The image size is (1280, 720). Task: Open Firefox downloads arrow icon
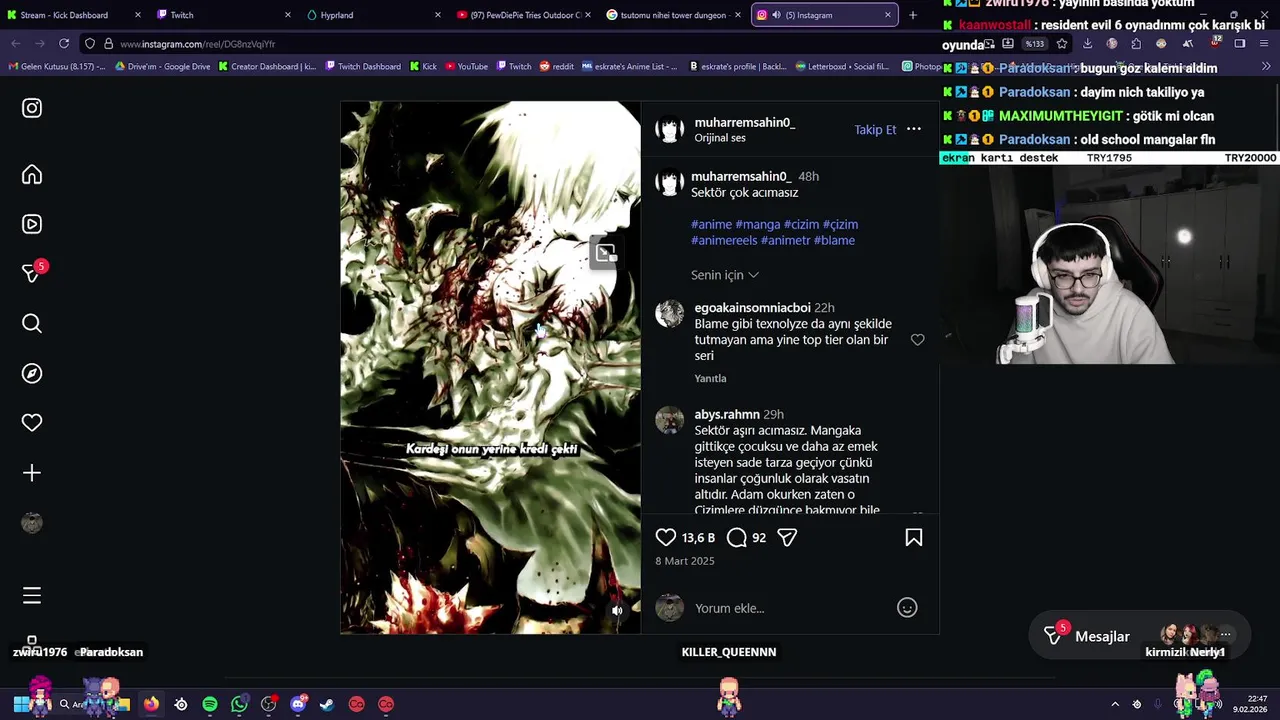pyautogui.click(x=1087, y=44)
